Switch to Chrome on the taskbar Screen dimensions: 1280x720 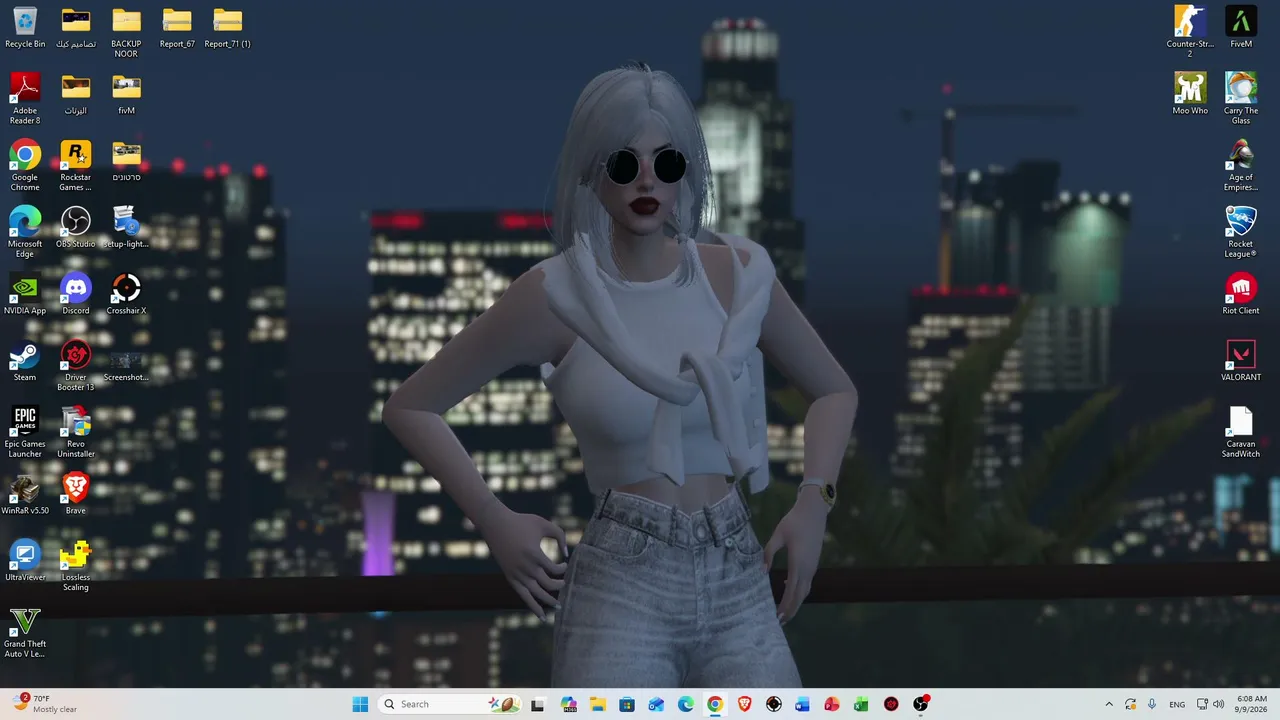[715, 704]
